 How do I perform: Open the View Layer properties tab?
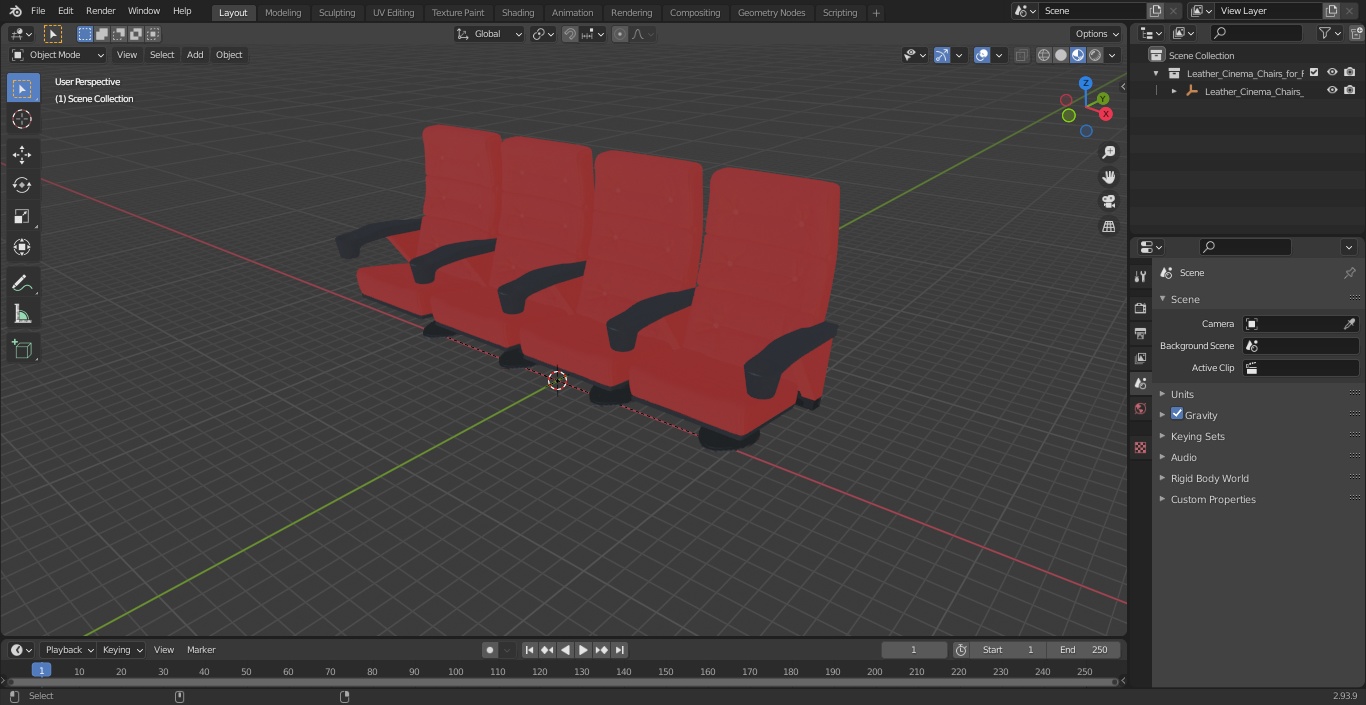coord(1140,358)
